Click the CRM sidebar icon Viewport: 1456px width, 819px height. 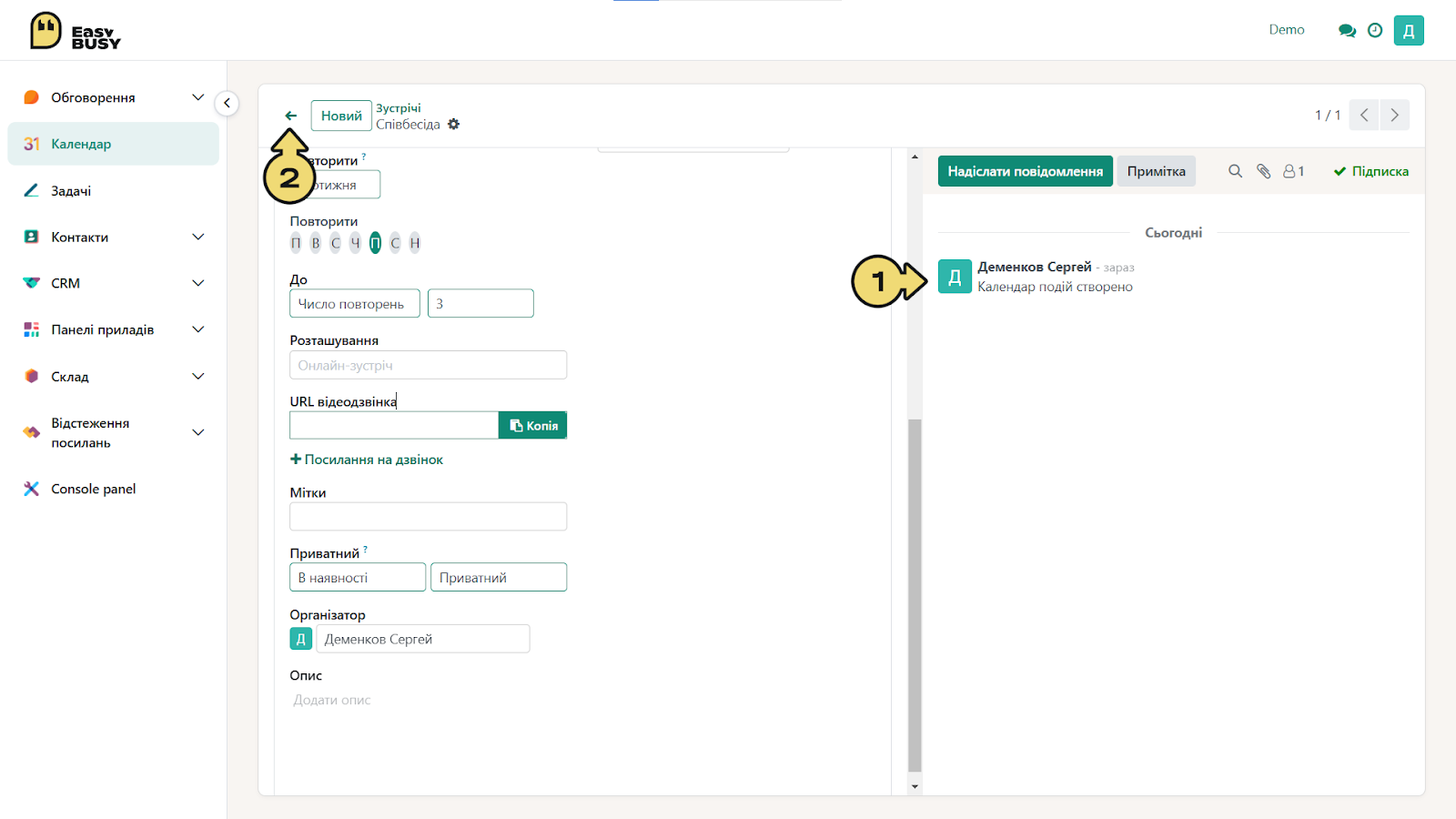pyautogui.click(x=31, y=283)
